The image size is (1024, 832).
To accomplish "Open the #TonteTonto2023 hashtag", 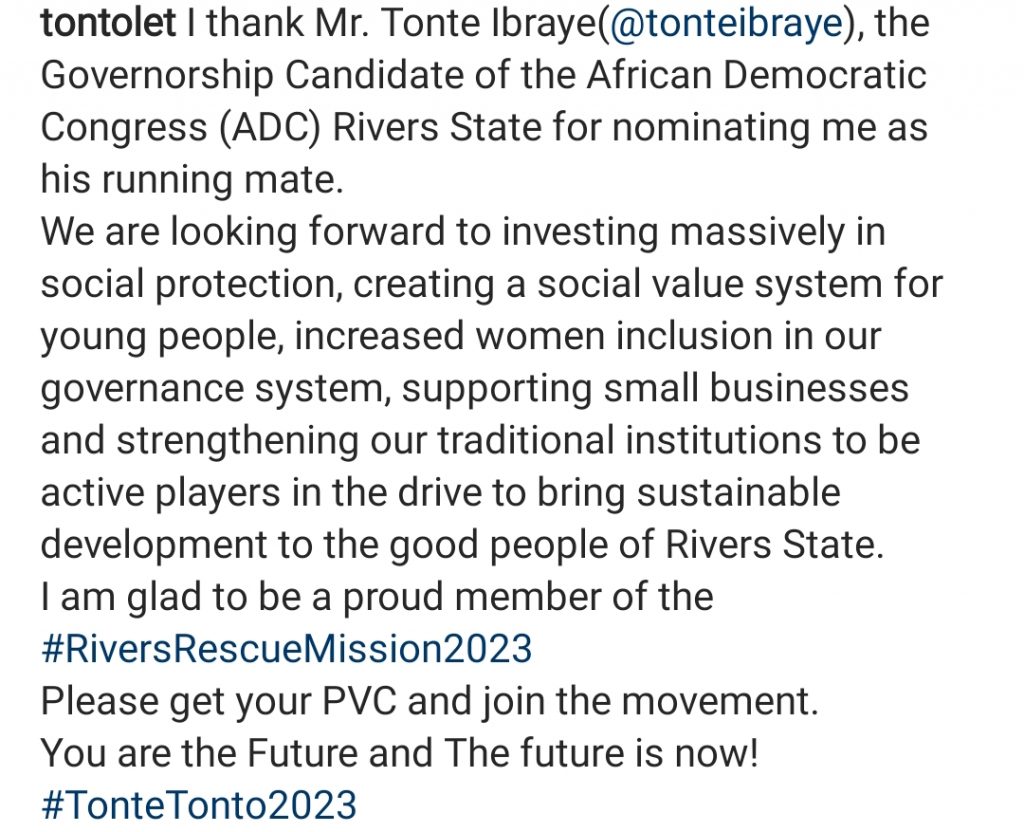I will click(x=199, y=805).
